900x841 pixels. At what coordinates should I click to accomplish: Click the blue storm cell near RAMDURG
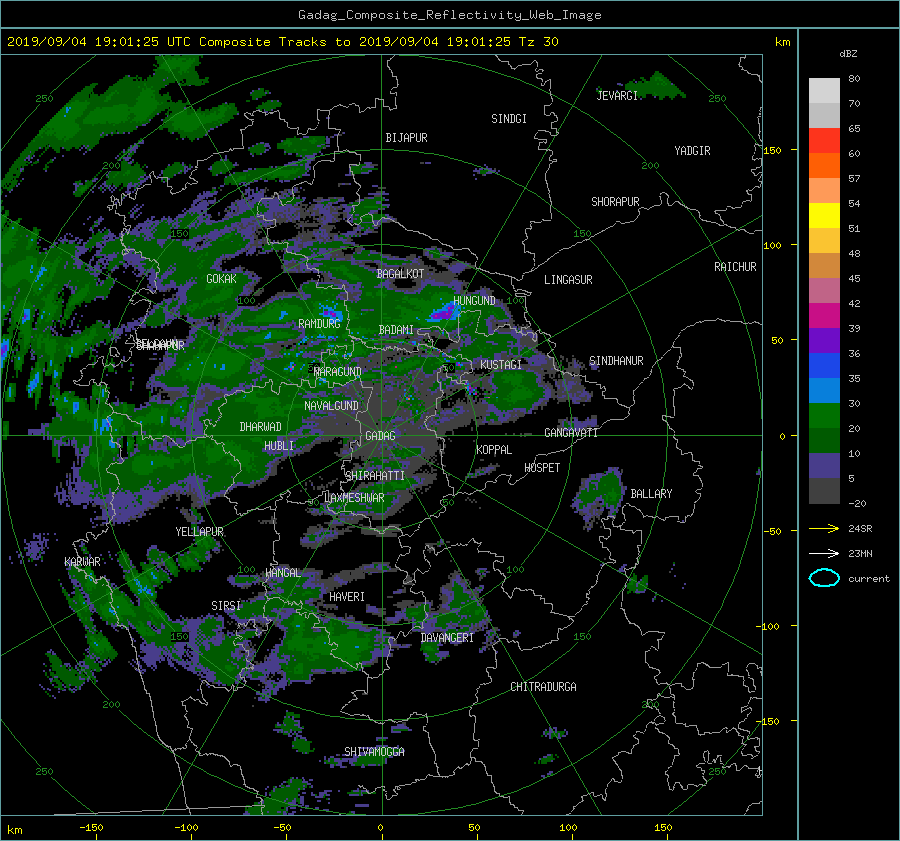coord(331,314)
